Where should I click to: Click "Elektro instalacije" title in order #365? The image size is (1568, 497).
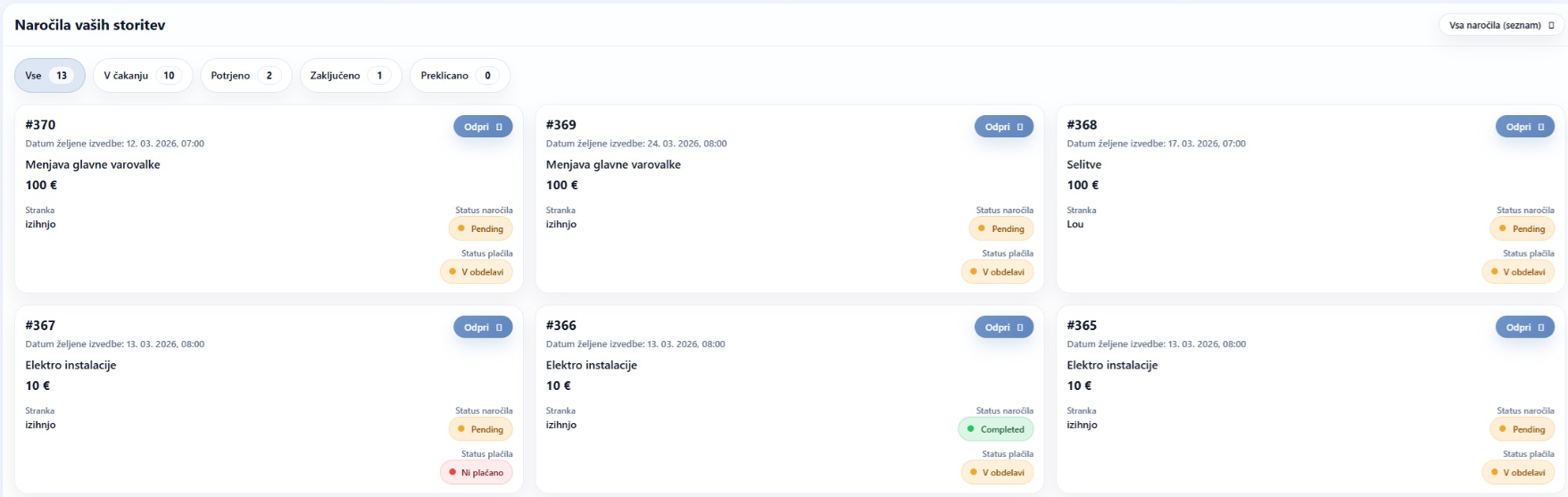(x=1112, y=365)
